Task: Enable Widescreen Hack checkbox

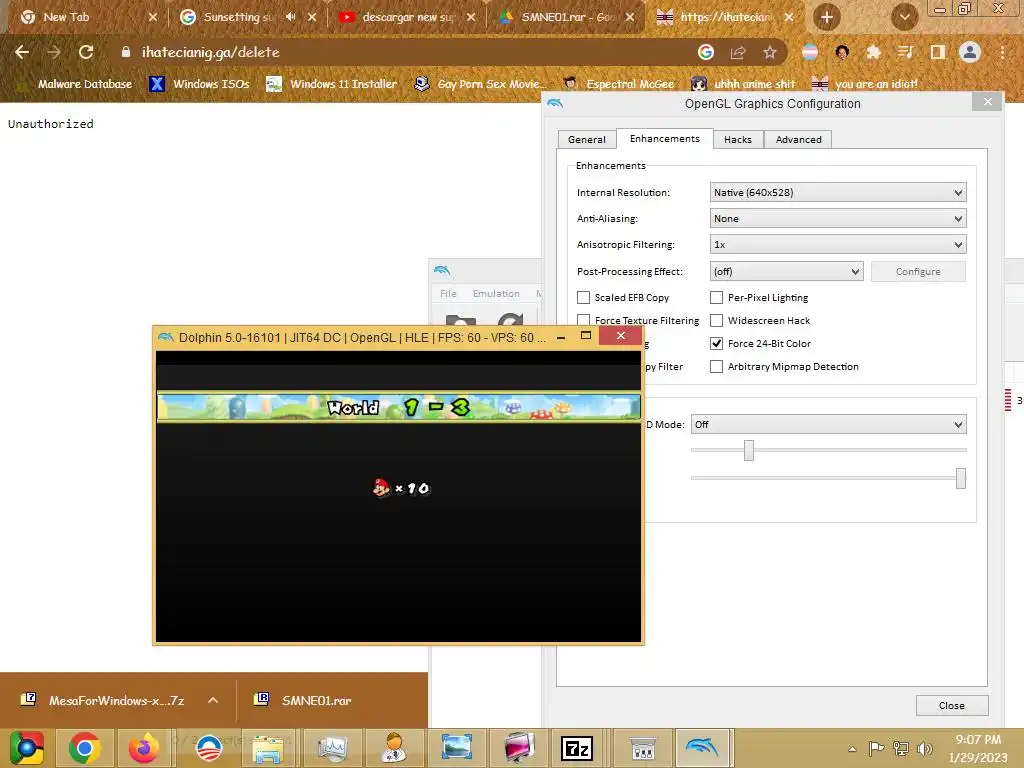Action: [716, 321]
